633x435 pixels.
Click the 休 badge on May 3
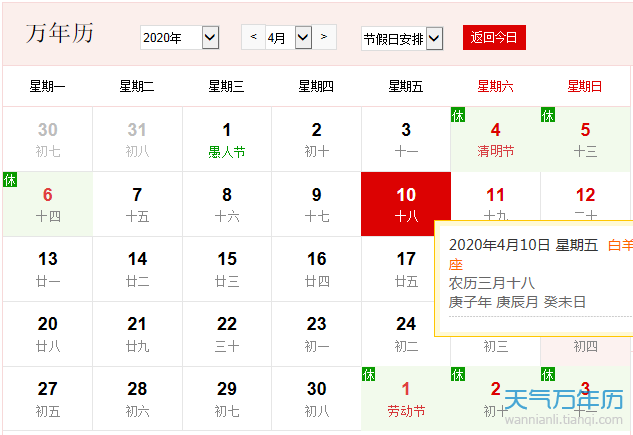(x=548, y=374)
